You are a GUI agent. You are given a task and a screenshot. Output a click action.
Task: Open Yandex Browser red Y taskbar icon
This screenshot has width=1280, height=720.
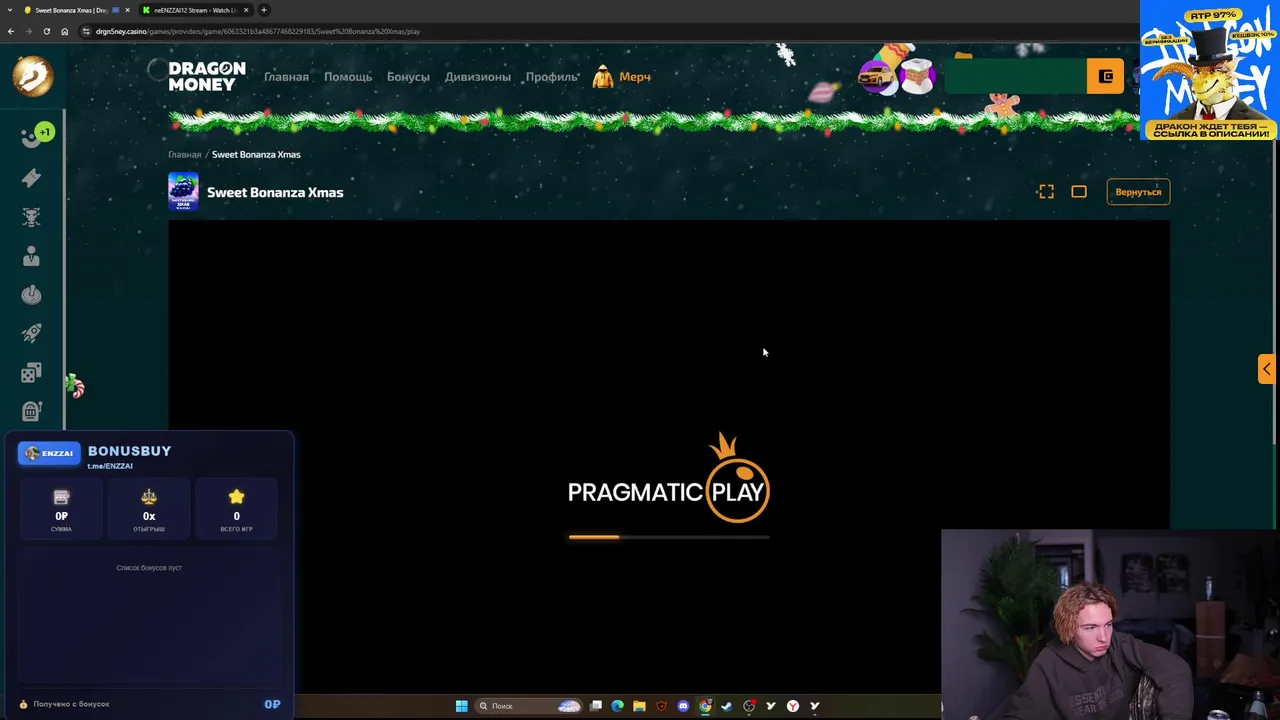[x=793, y=706]
